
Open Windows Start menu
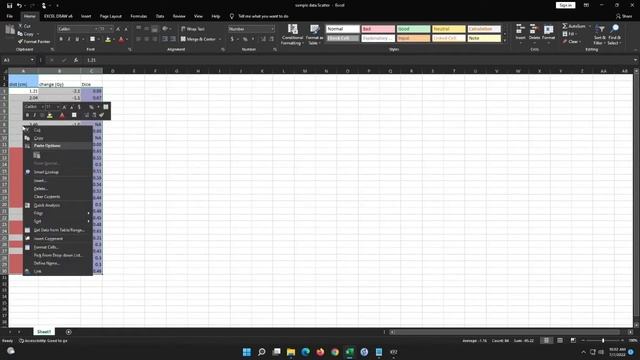(247, 352)
